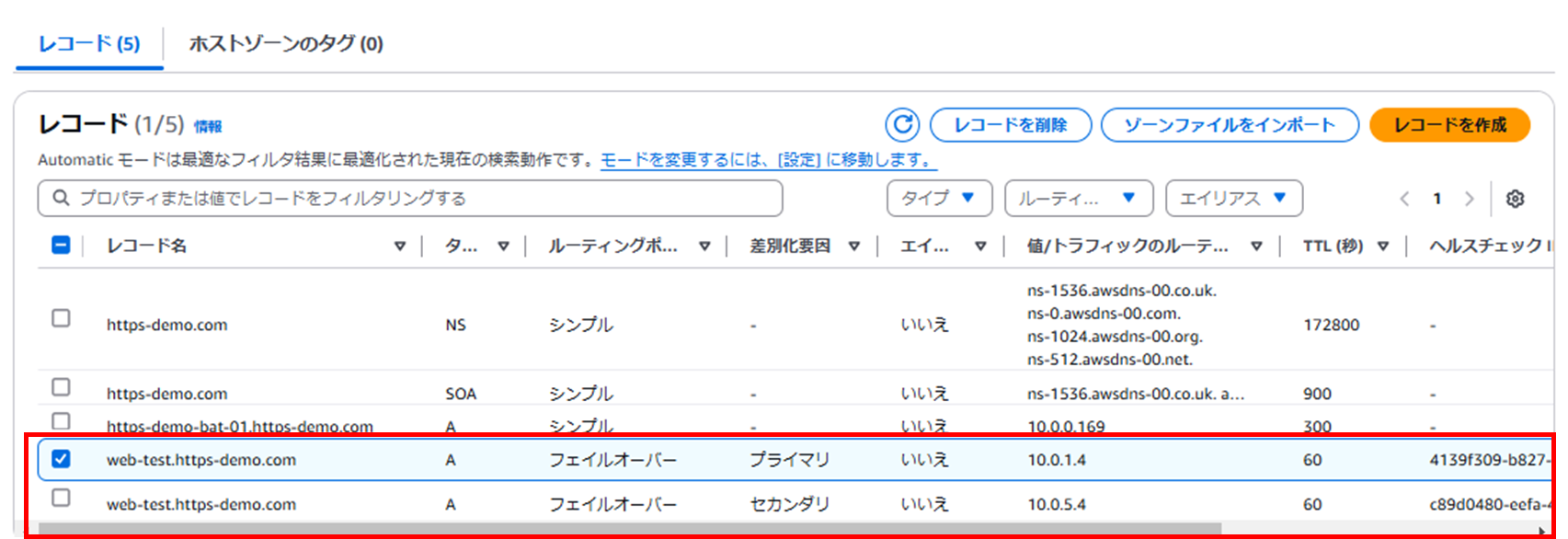Uncheck the web-test プライマリ record checkbox
The image size is (1568, 539).
61,458
